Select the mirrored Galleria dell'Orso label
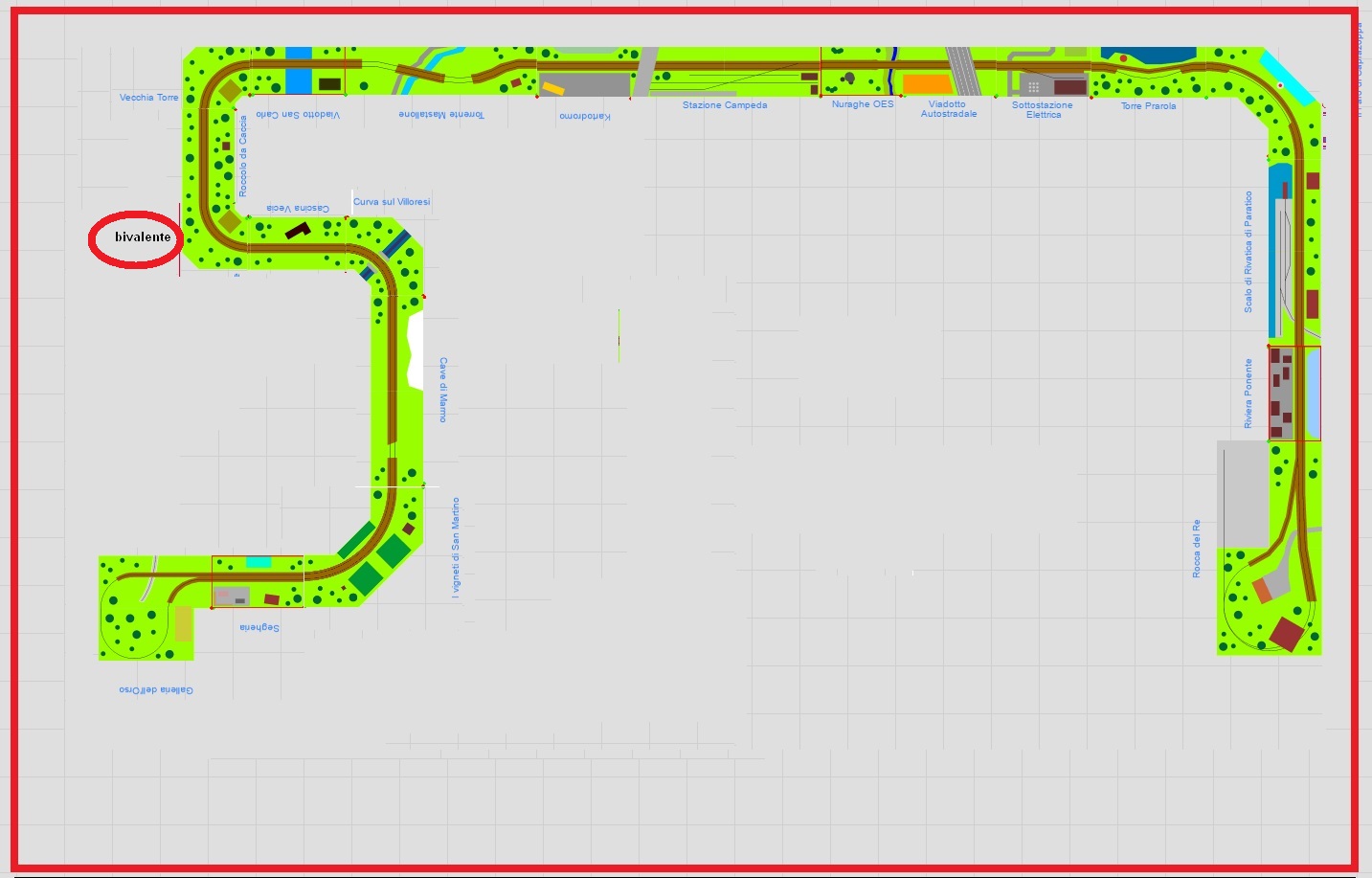 [x=156, y=690]
